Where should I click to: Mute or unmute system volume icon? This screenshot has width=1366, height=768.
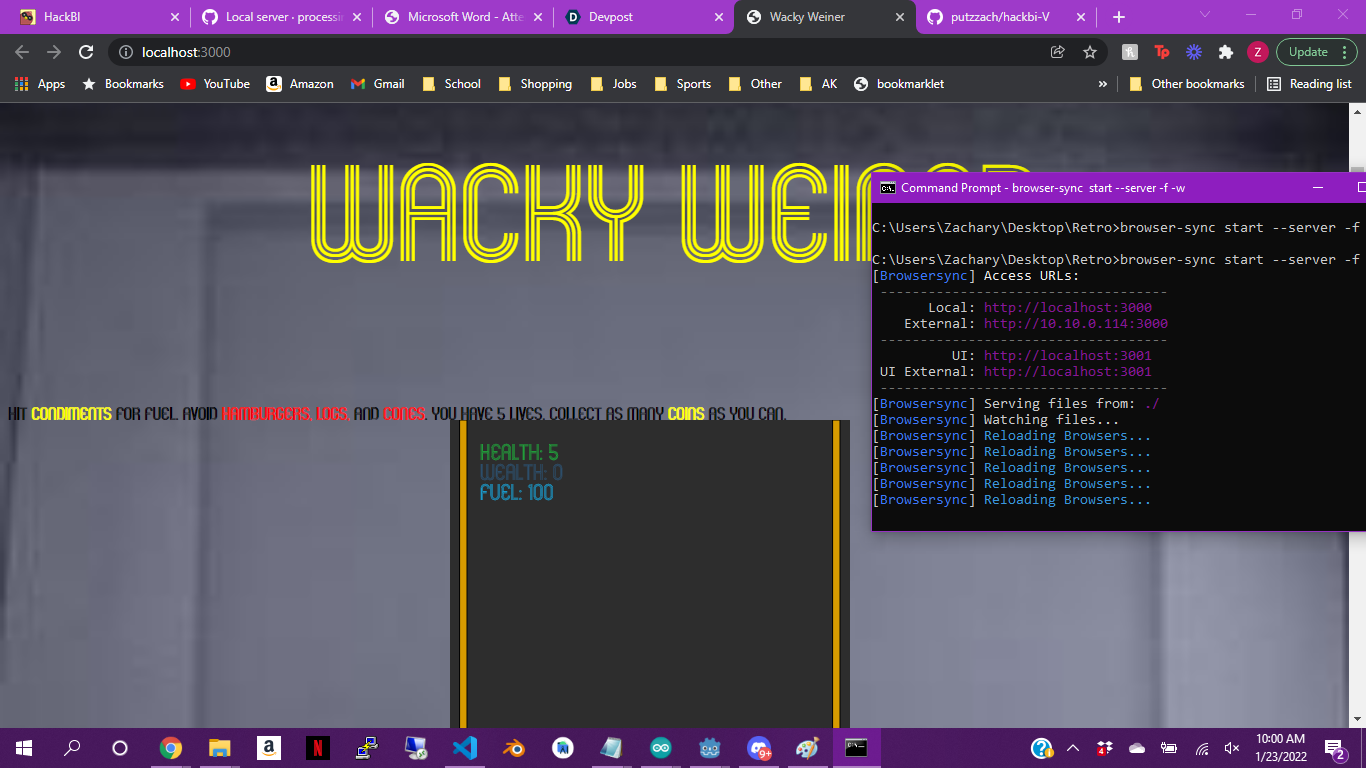tap(1232, 747)
